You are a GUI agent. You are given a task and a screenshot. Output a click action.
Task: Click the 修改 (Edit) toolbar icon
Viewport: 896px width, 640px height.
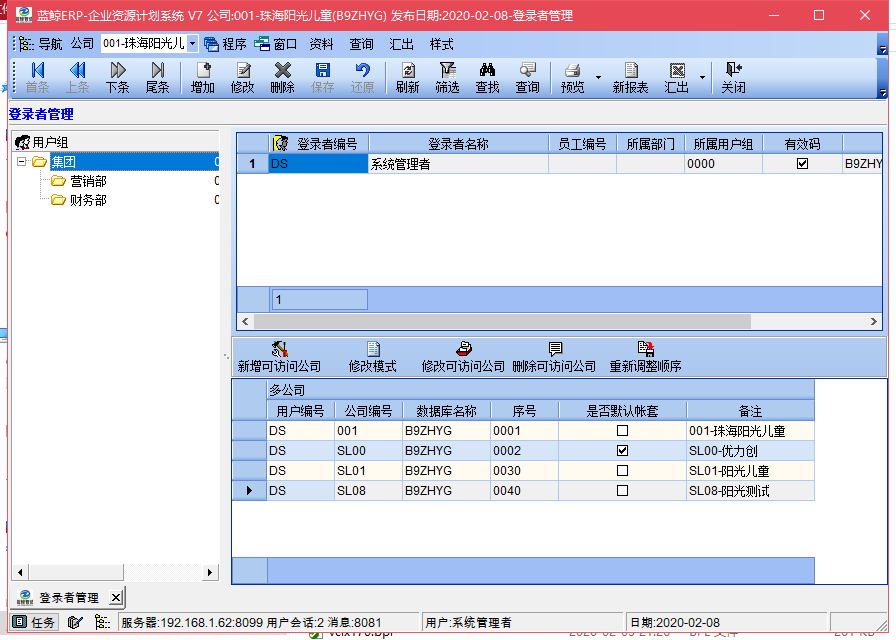click(x=243, y=72)
